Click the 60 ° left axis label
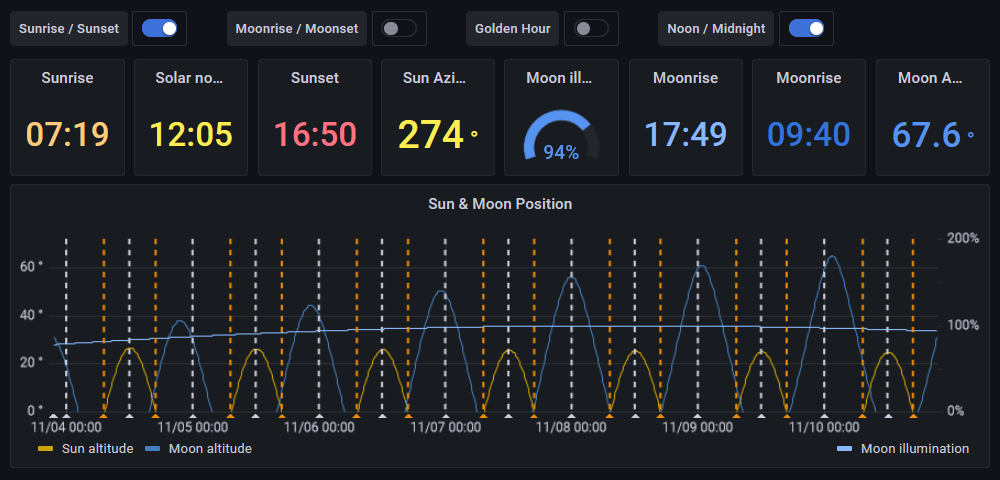Screen dimensions: 1000x480 31,266
